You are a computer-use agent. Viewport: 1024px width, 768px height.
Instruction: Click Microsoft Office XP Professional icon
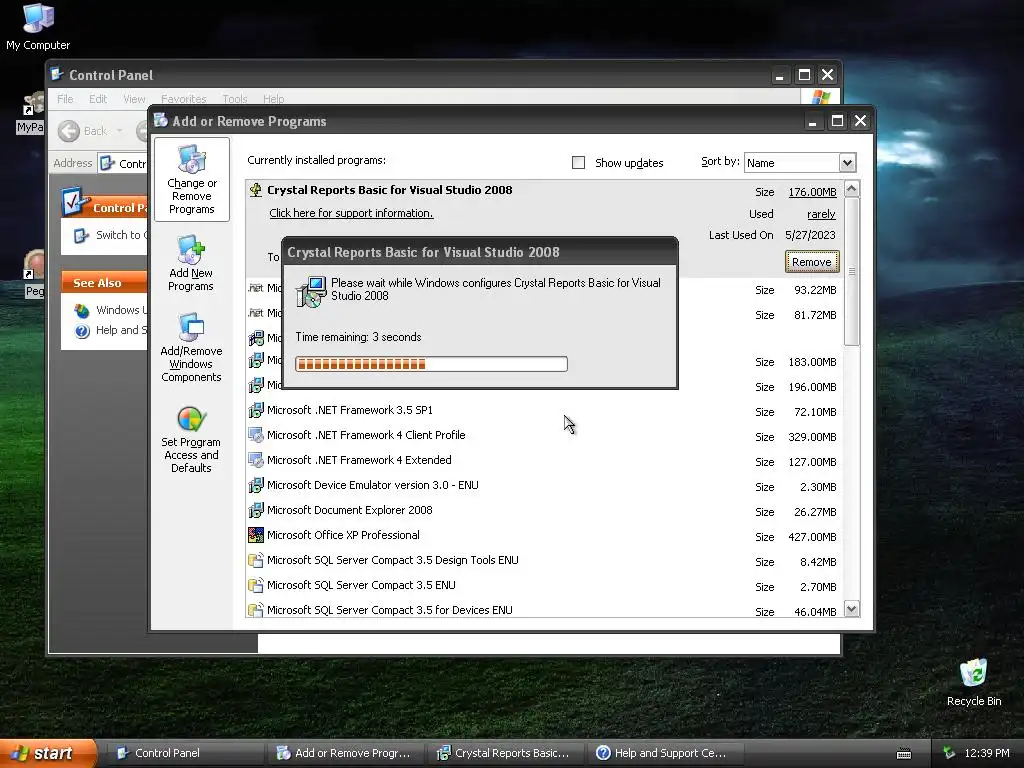(x=256, y=535)
